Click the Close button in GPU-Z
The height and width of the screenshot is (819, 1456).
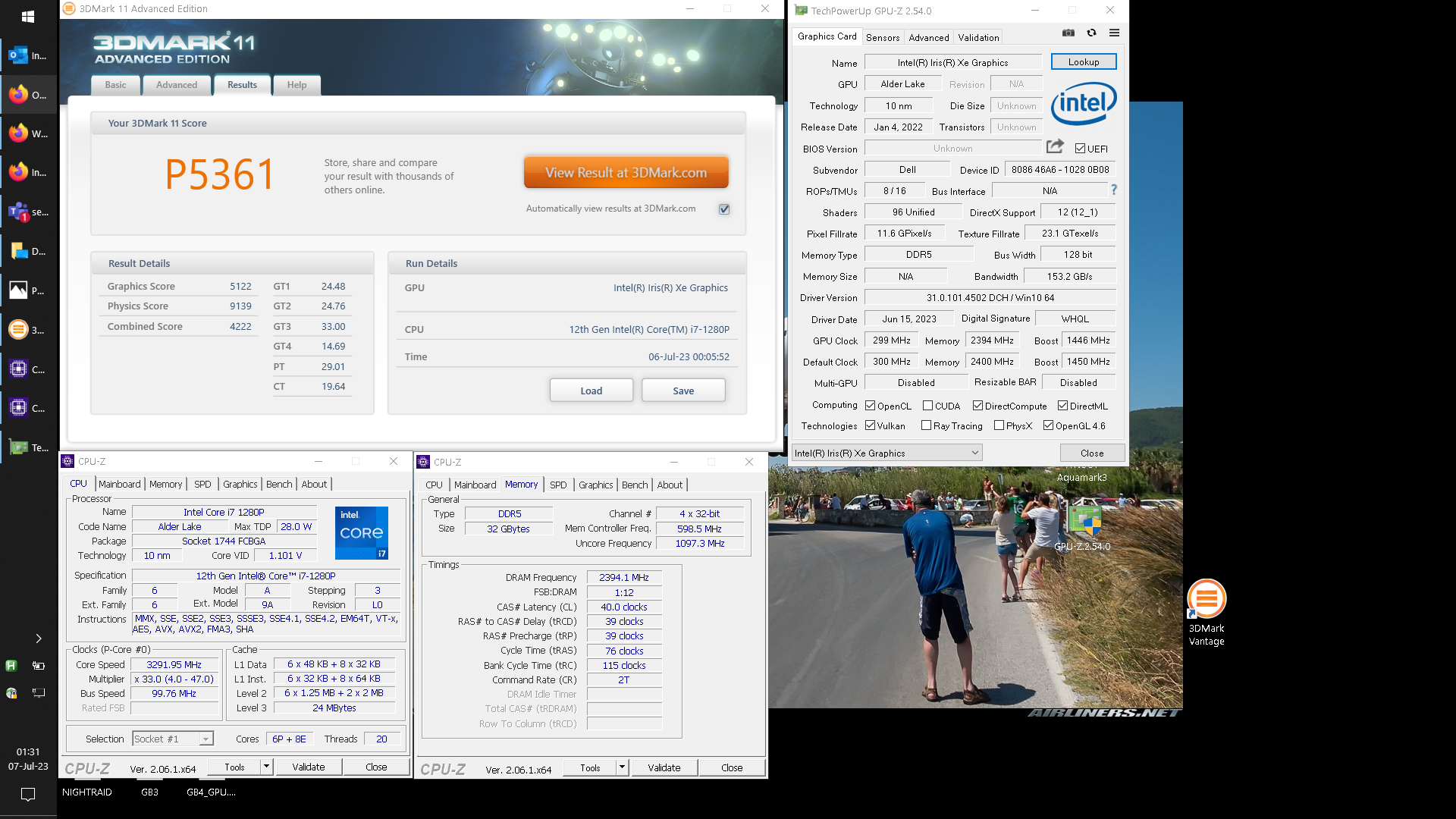tap(1092, 453)
